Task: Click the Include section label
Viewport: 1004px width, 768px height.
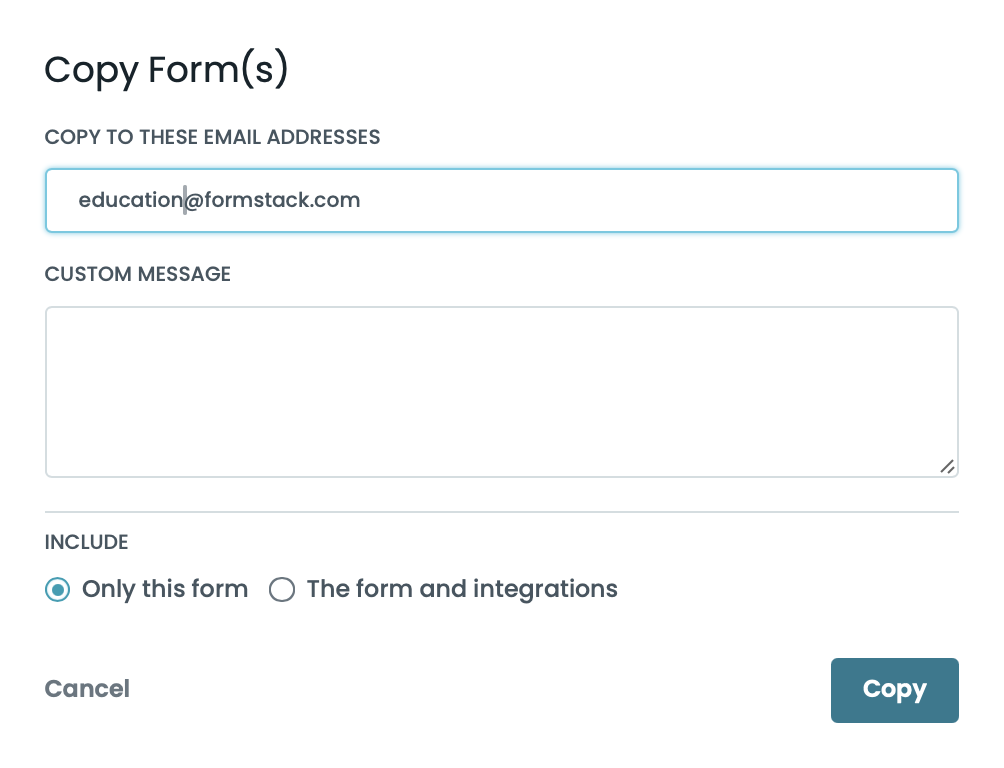Action: tap(86, 543)
